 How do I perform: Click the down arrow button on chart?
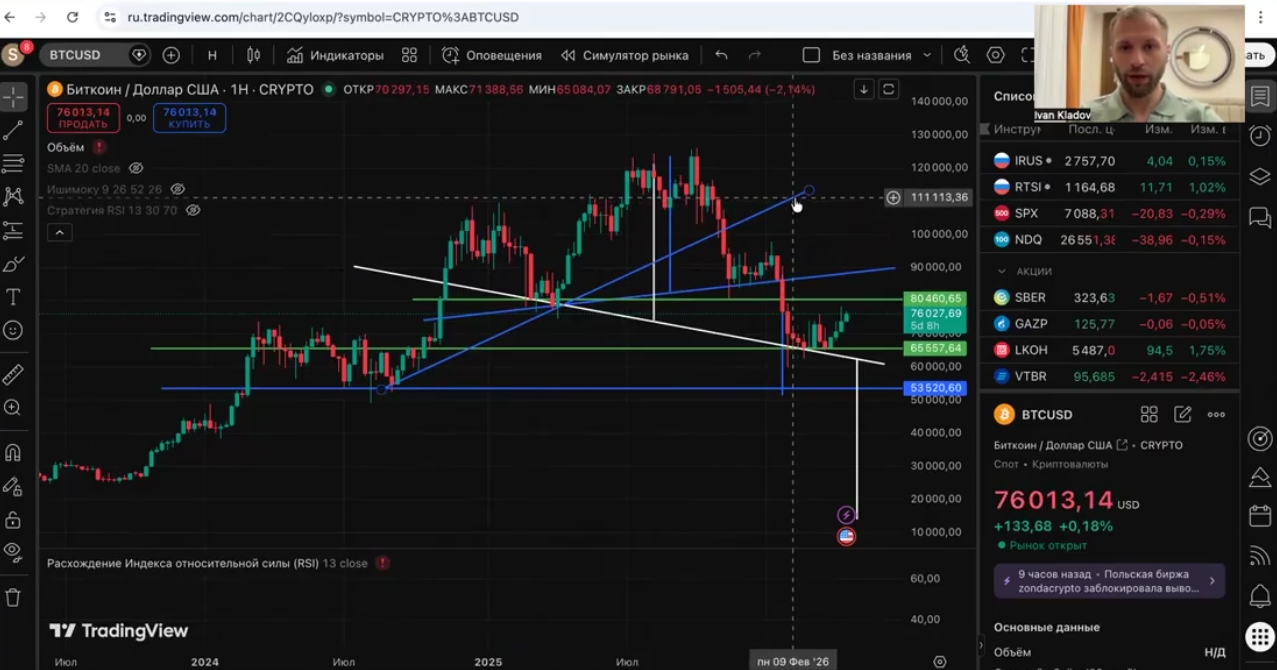coord(864,89)
